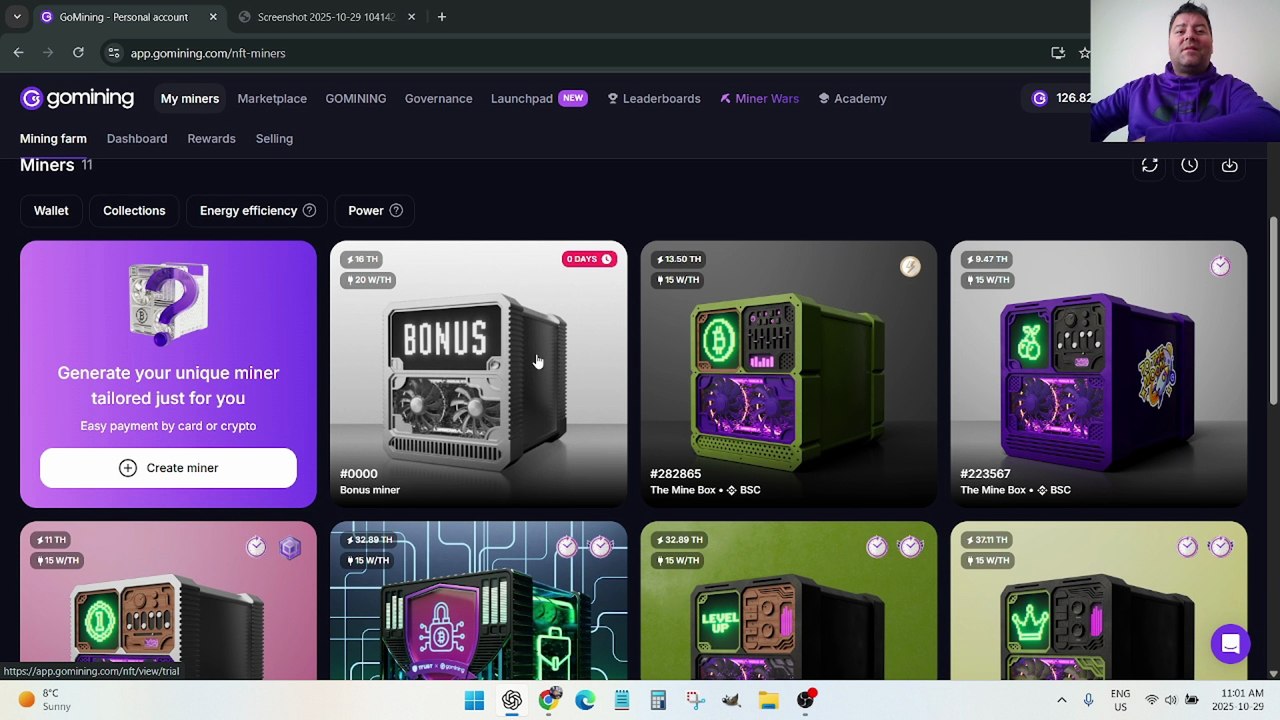Open the refresh/sync miners icon
1280x720 pixels.
coord(1149,165)
